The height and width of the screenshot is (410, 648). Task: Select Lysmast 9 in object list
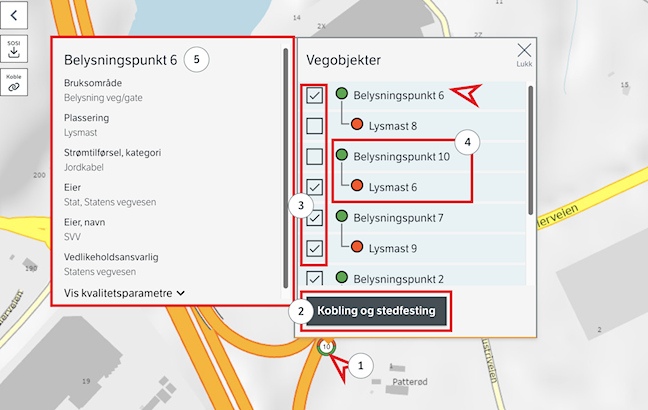(393, 248)
